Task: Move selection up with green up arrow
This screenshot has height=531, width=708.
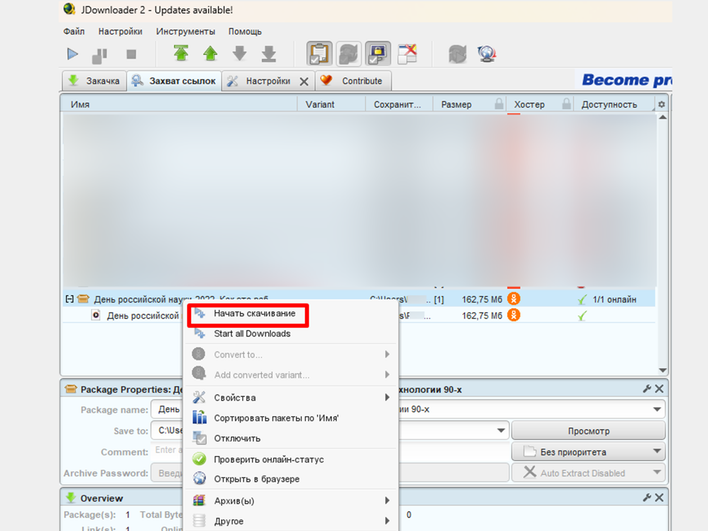Action: [x=210, y=53]
